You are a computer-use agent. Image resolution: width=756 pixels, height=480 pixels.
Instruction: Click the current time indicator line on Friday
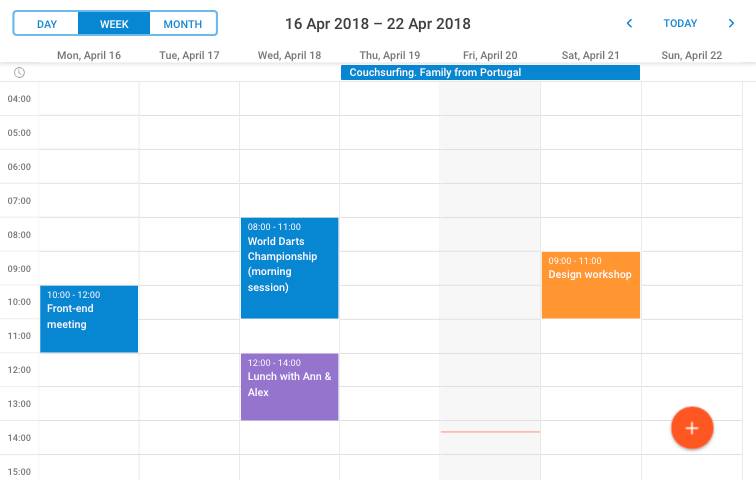(490, 432)
